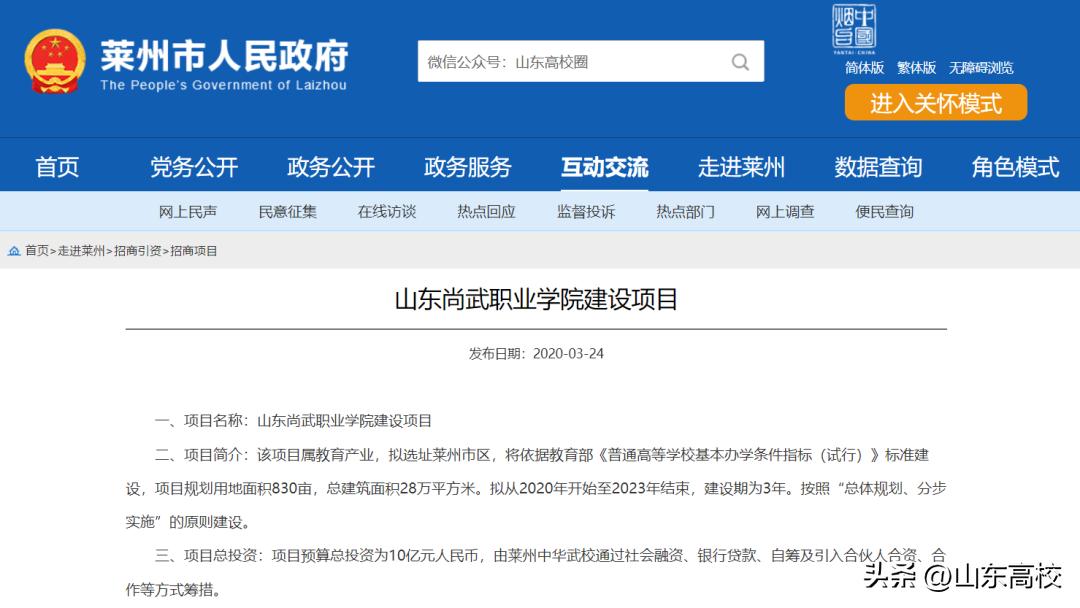This screenshot has height=608, width=1080.
Task: Select 监督投诉 from the submenu bar
Action: pyautogui.click(x=583, y=211)
